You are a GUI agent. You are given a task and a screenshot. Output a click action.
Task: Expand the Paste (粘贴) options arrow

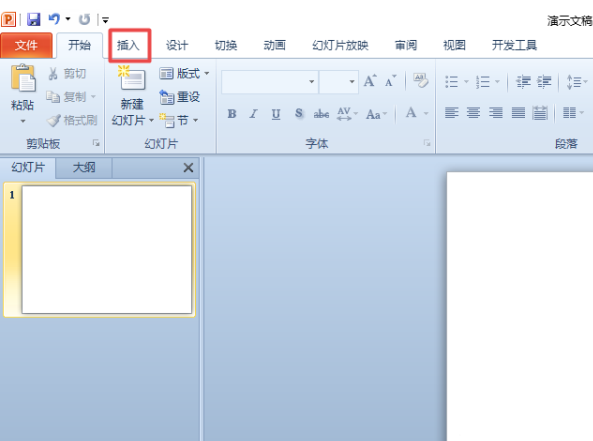[x=23, y=121]
